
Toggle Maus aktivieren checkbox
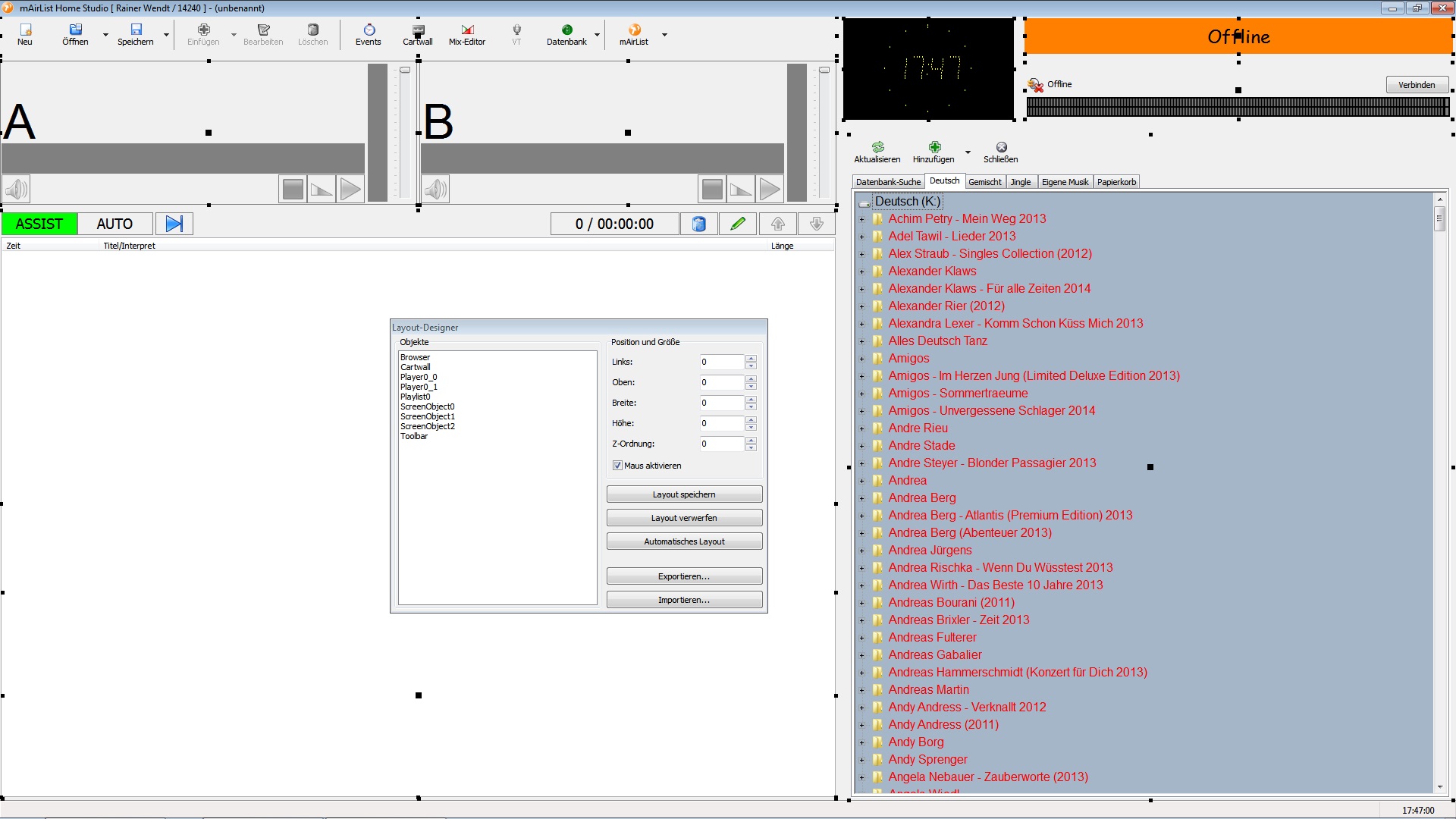[x=617, y=466]
